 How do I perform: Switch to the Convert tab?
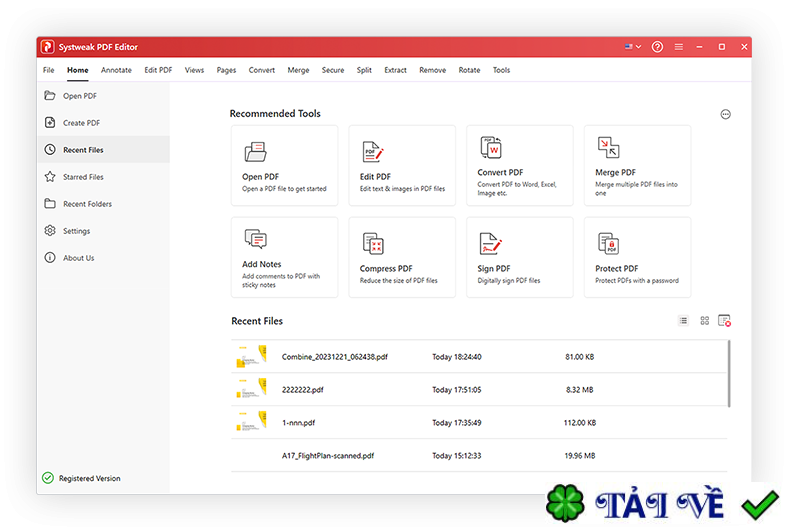point(261,70)
